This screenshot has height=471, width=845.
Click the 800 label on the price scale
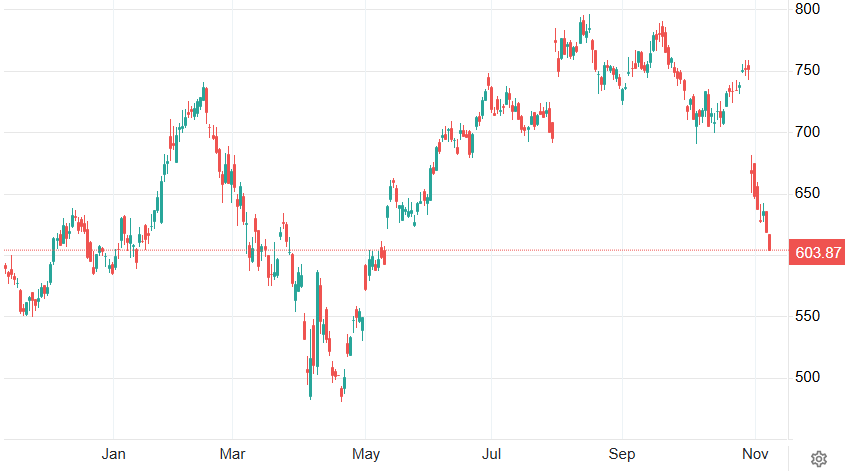(x=808, y=9)
